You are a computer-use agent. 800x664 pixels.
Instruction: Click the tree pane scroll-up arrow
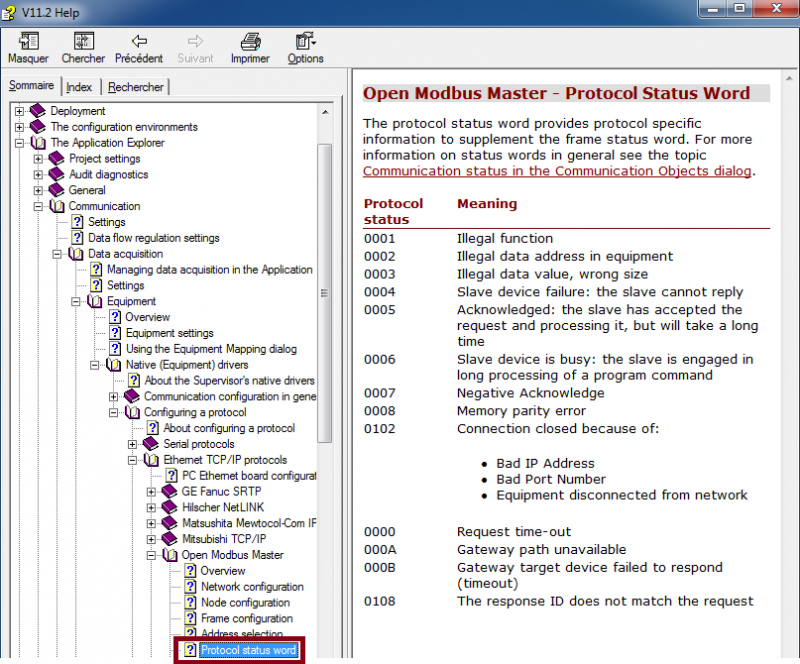point(325,112)
